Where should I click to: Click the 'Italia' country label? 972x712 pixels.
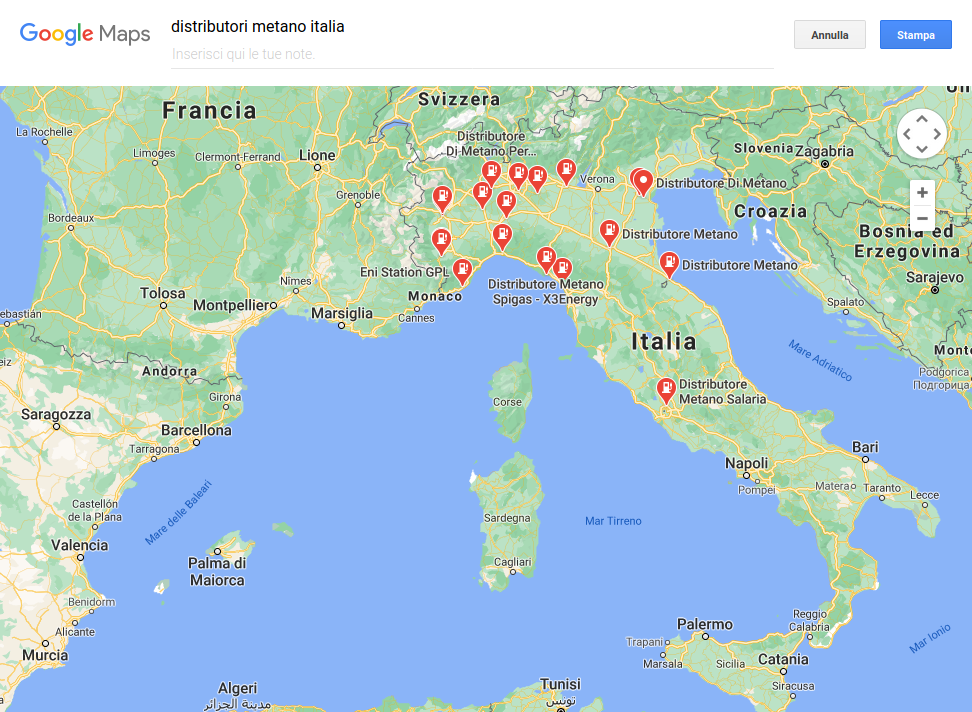pyautogui.click(x=664, y=341)
